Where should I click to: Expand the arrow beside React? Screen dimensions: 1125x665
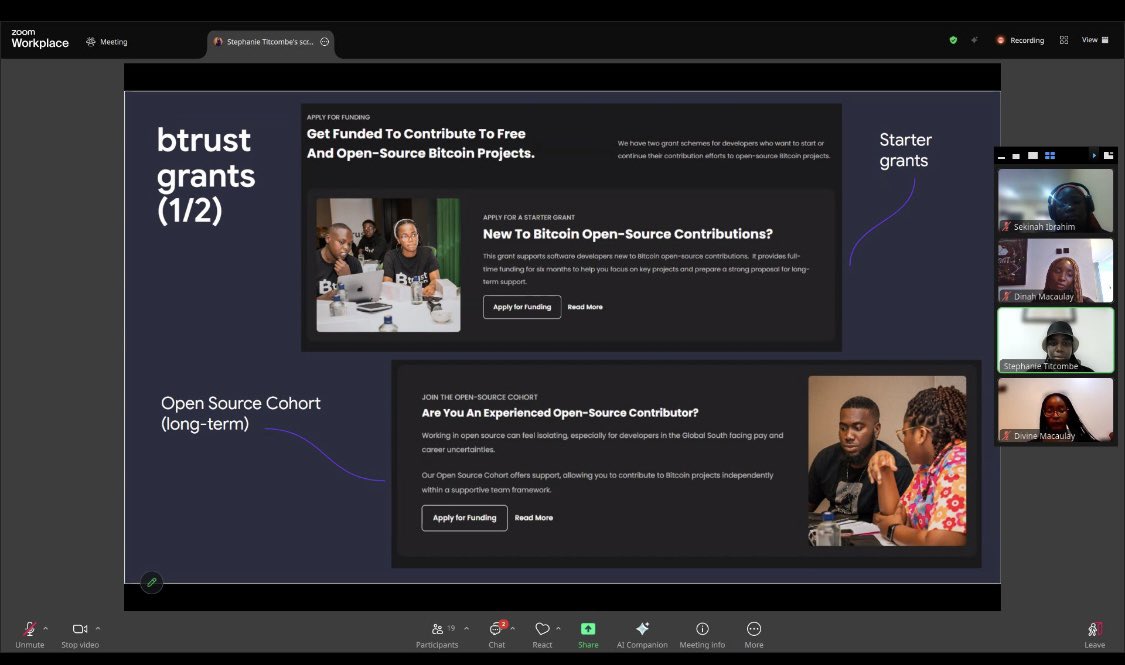pyautogui.click(x=558, y=628)
